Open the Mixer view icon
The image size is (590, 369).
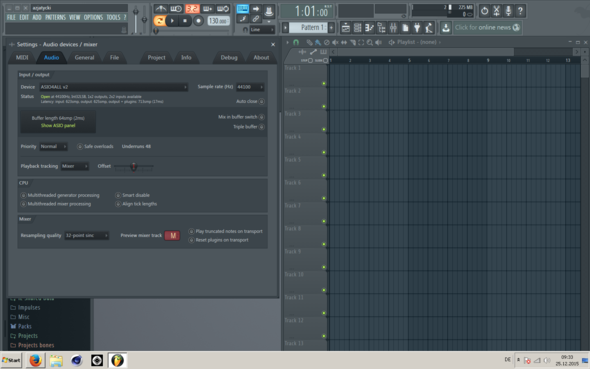[393, 27]
